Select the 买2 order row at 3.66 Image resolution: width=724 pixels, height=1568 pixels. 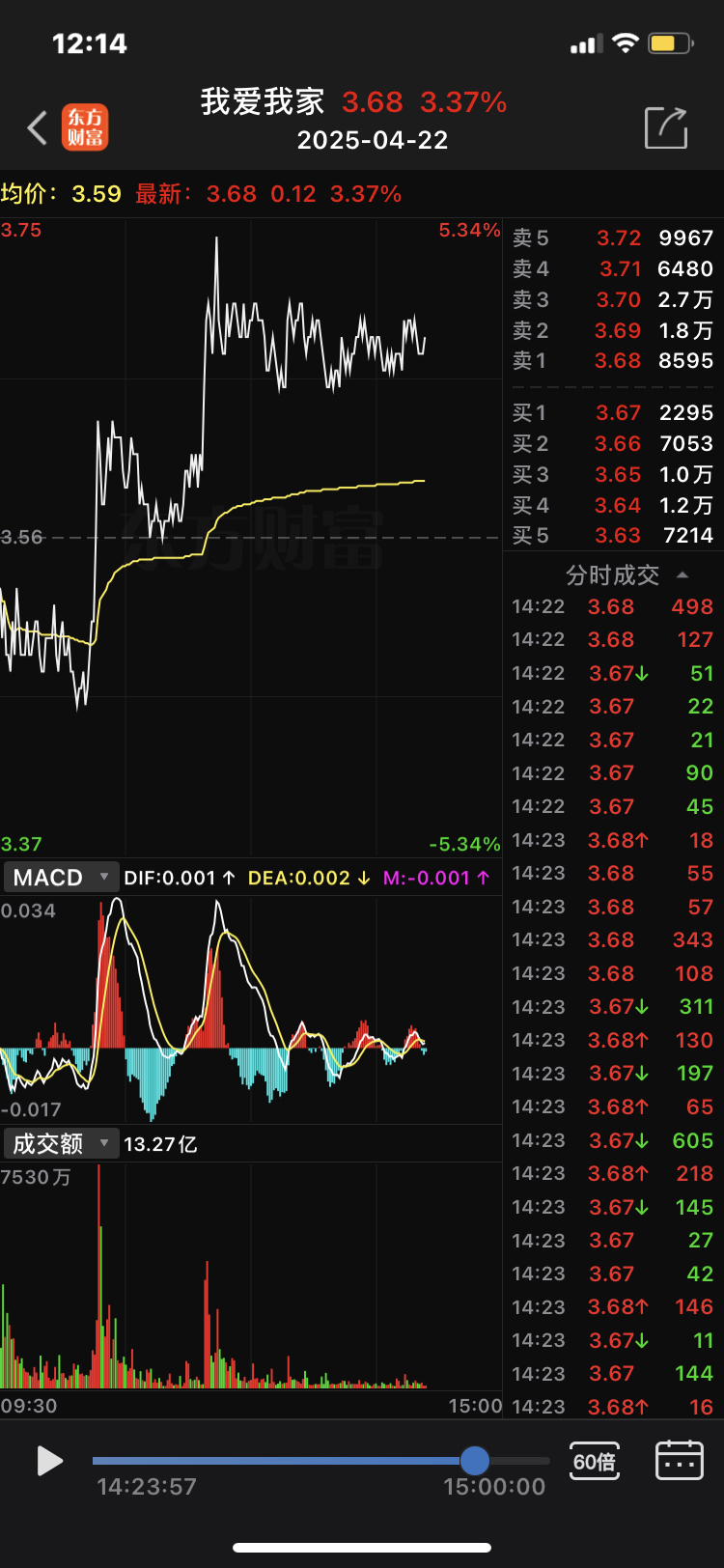613,443
